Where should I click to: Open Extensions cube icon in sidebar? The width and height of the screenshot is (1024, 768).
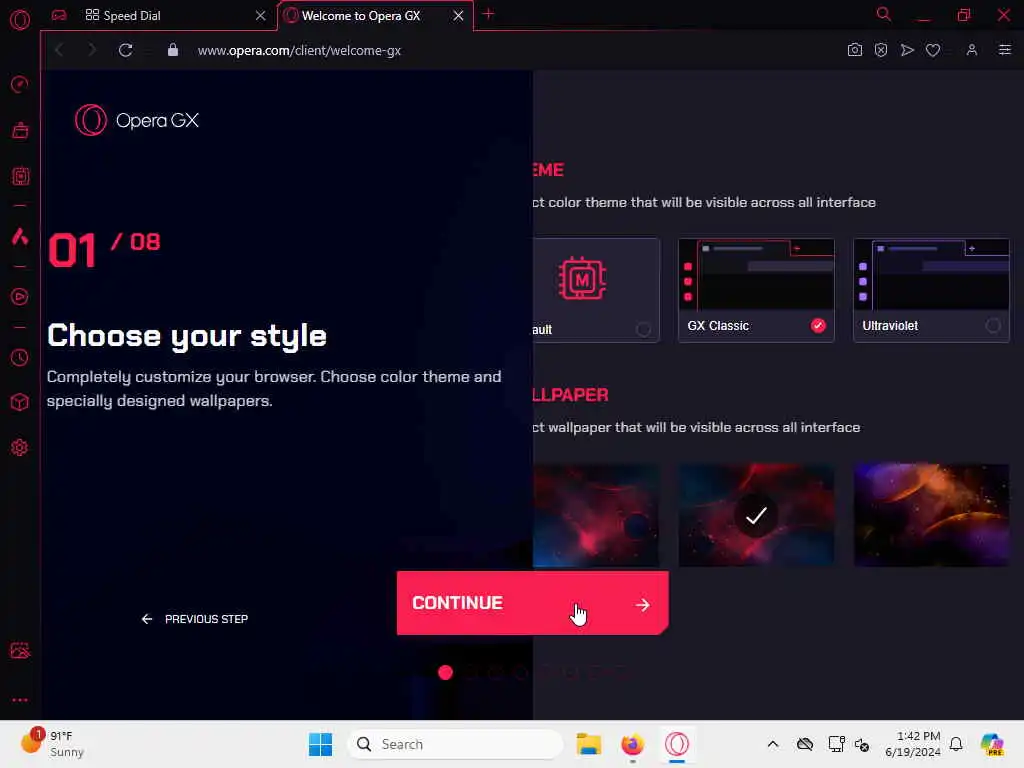tap(20, 402)
